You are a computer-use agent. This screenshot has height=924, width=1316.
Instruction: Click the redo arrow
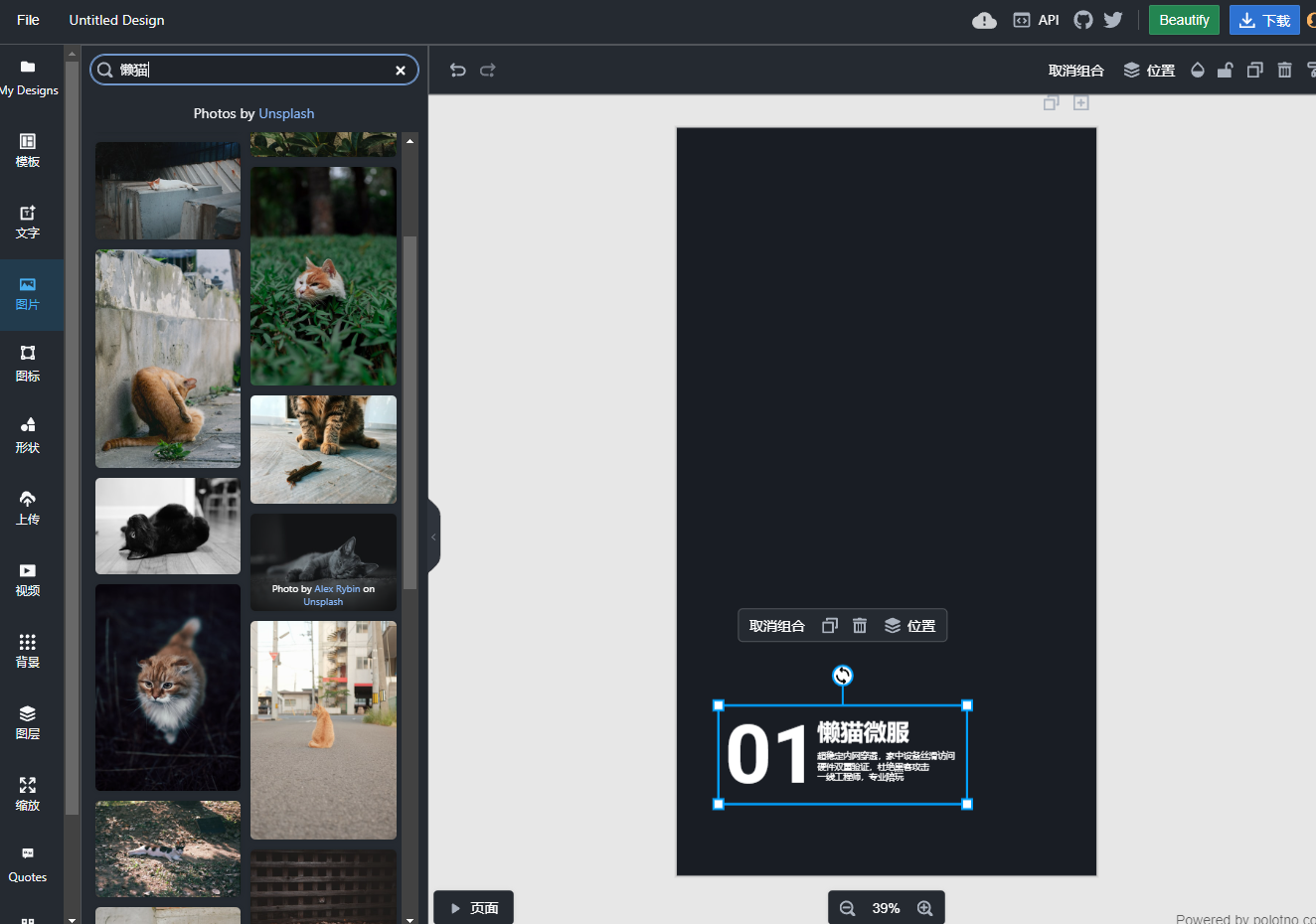coord(488,70)
